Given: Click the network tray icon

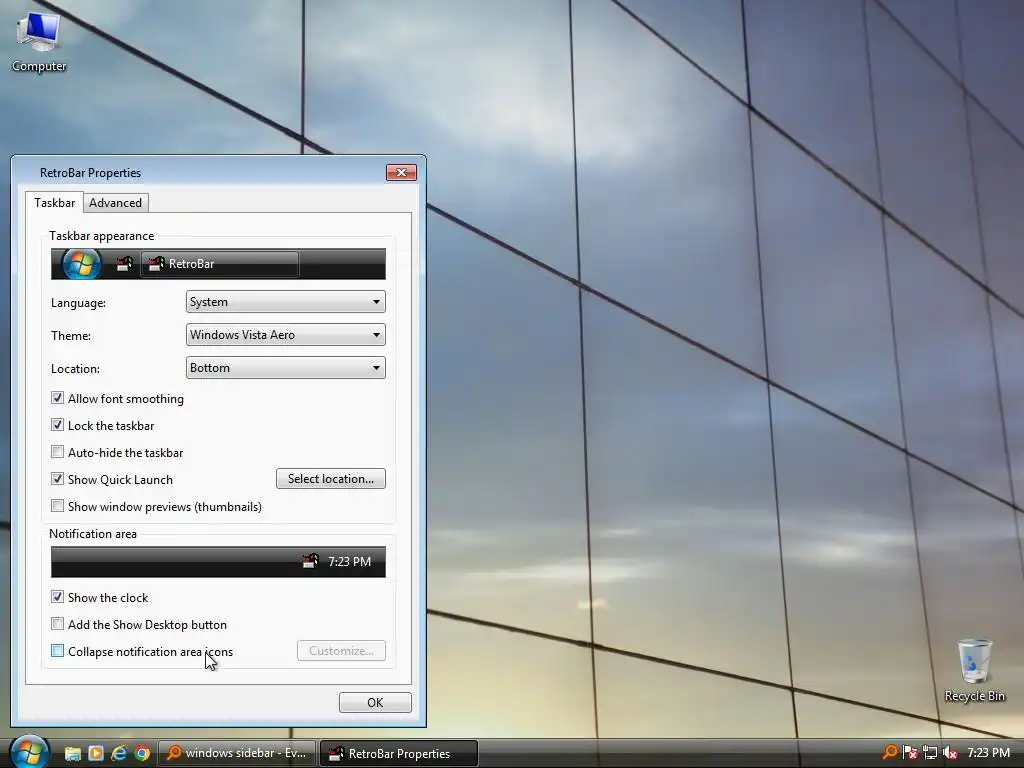Looking at the screenshot, I should pyautogui.click(x=930, y=752).
